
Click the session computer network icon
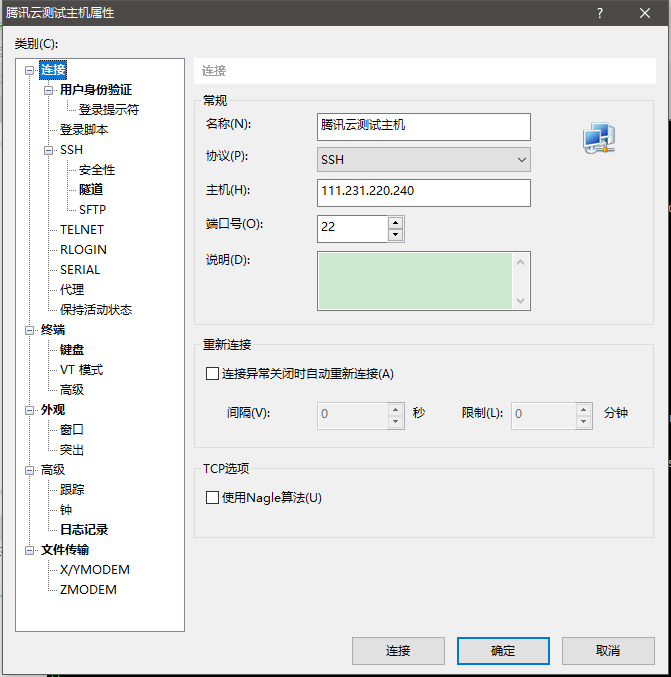(x=599, y=138)
